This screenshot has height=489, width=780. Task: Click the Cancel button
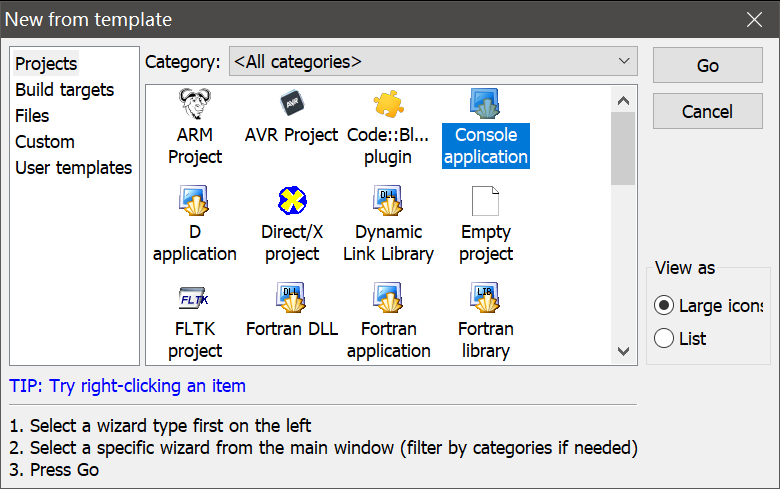(707, 111)
